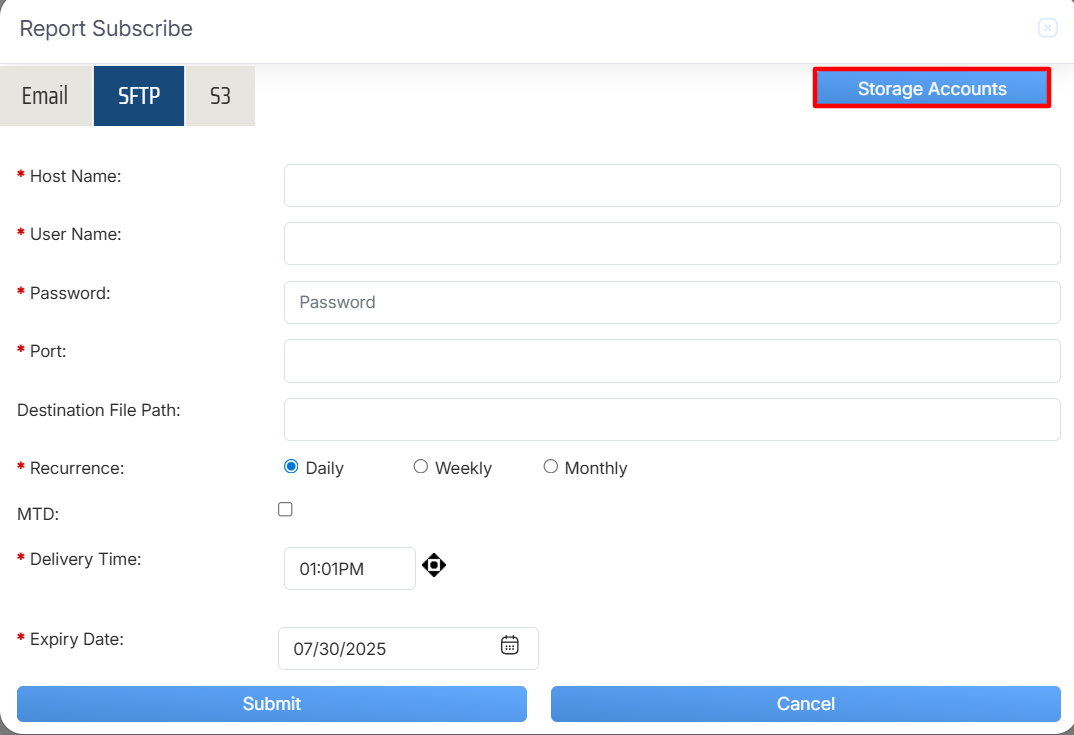1074x735 pixels.
Task: Open the S3 tab
Action: tap(220, 96)
